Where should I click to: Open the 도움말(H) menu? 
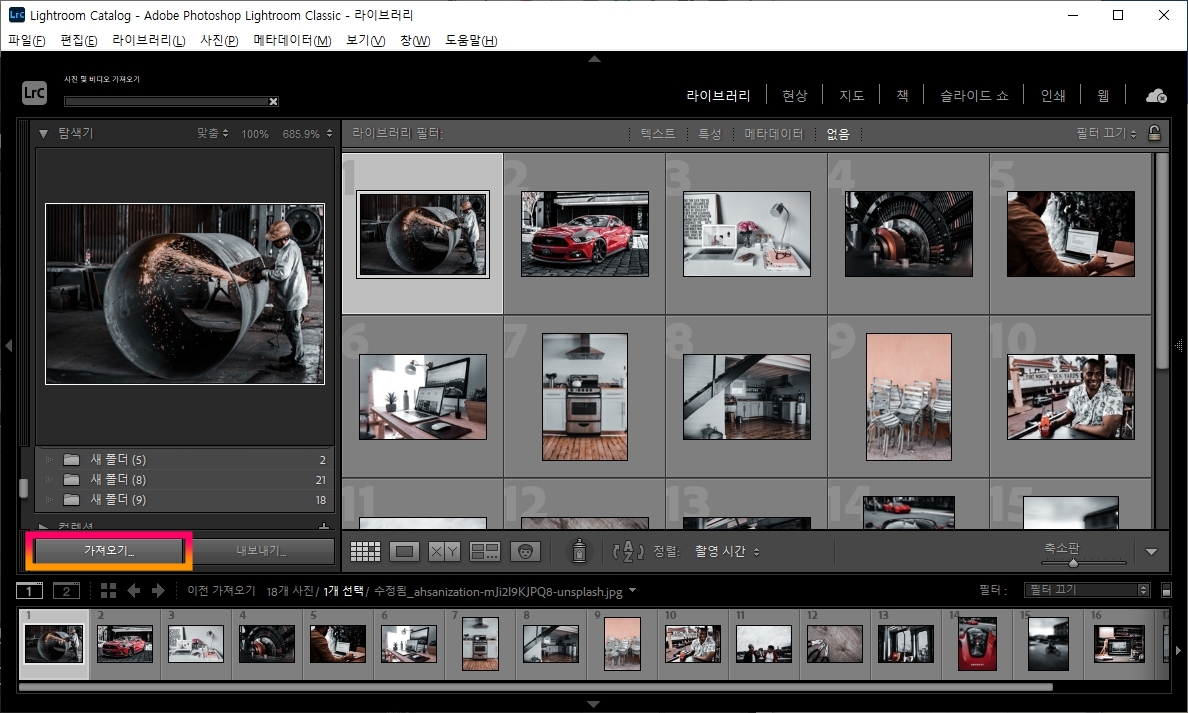click(471, 40)
